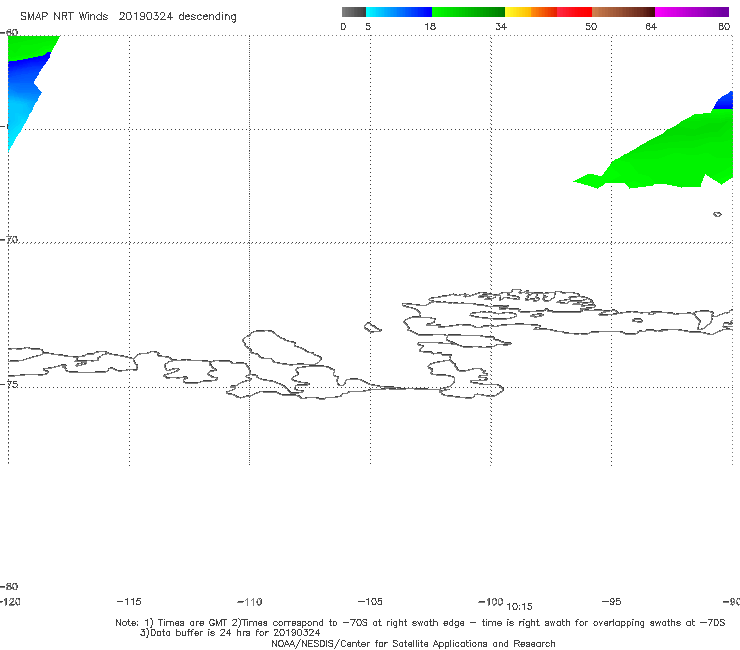Click the small blue wind patch at right edge
740x650 pixels.
click(724, 101)
